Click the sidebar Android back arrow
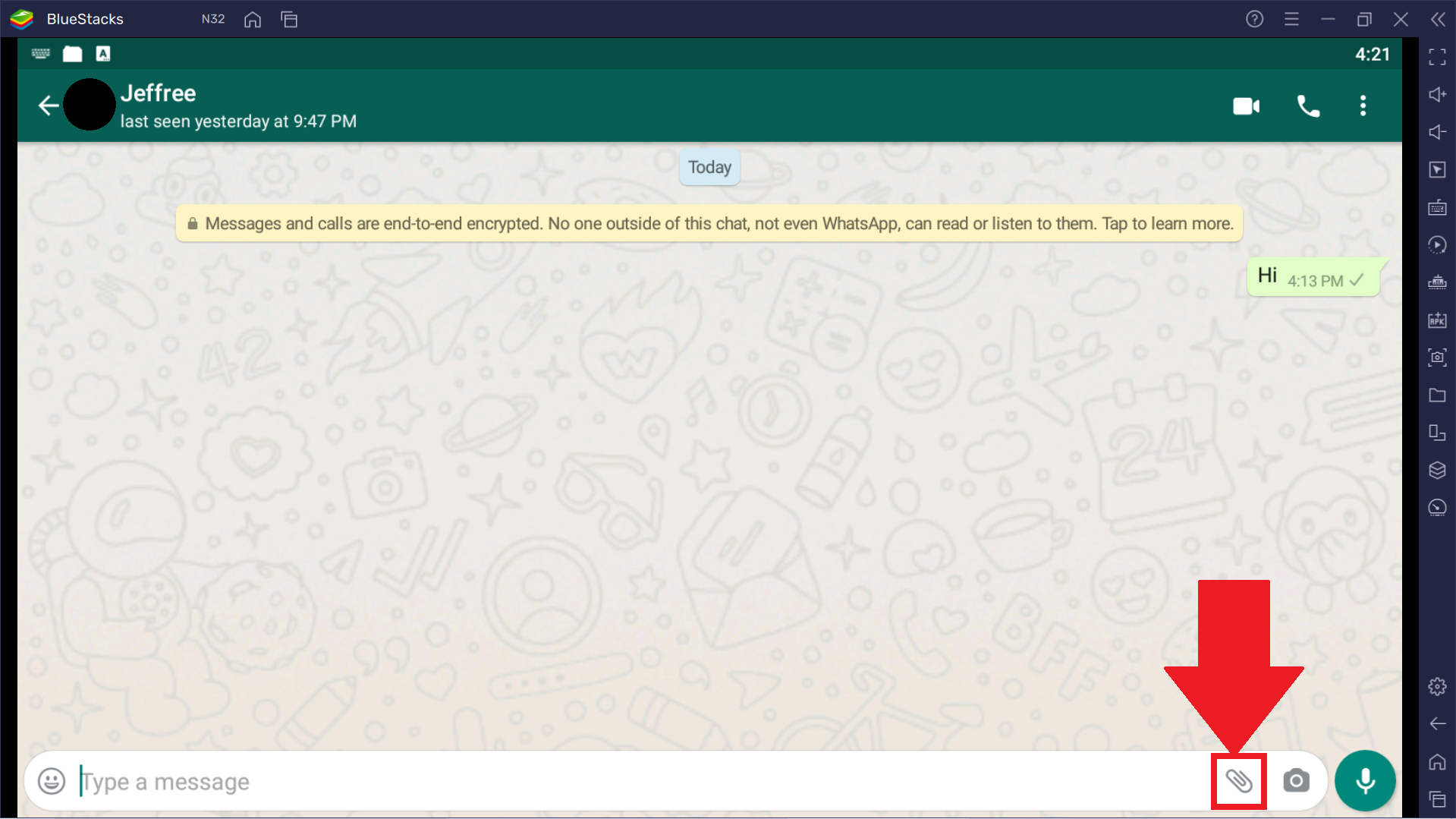Viewport: 1456px width, 819px height. pyautogui.click(x=1437, y=723)
